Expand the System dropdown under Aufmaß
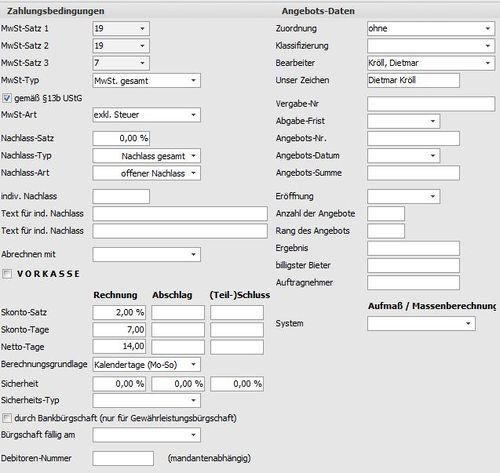The width and height of the screenshot is (500, 473). 421,324
